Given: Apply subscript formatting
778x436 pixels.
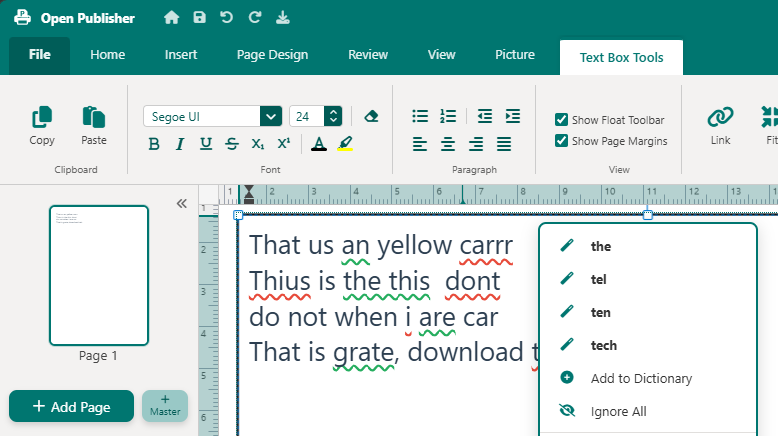Looking at the screenshot, I should (x=258, y=144).
